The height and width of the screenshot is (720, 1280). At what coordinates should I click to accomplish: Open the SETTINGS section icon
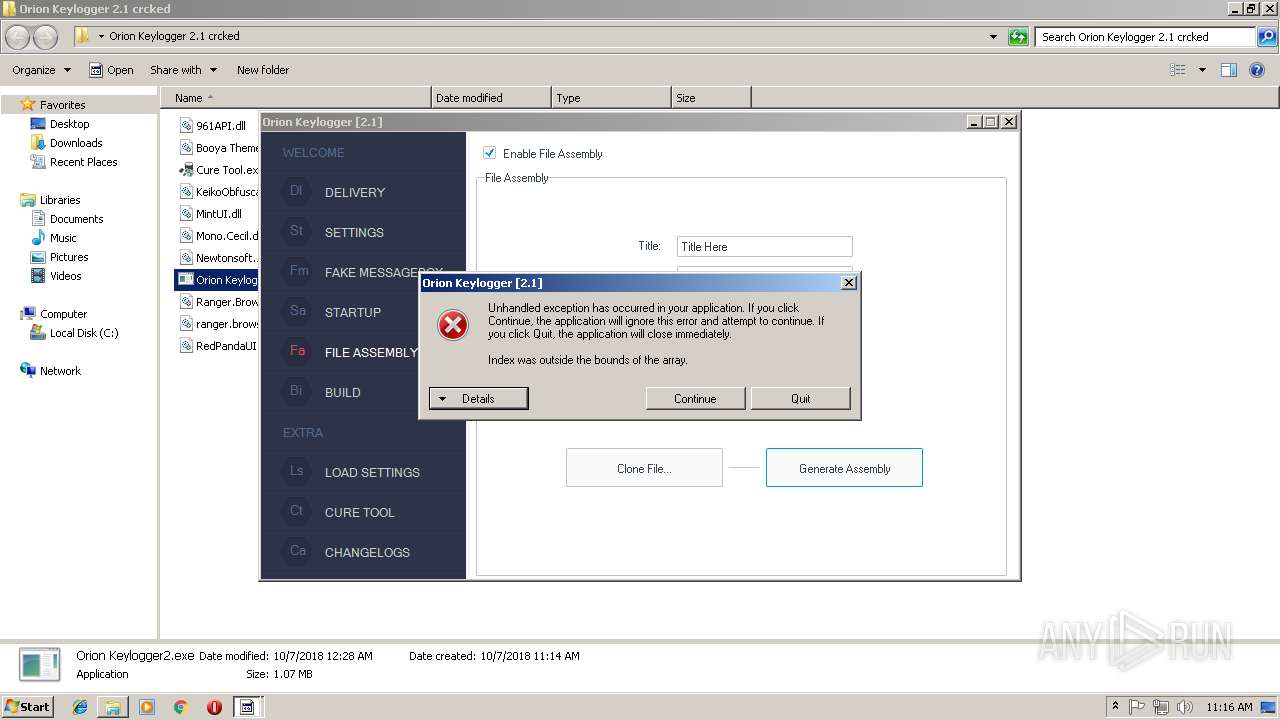coord(296,231)
